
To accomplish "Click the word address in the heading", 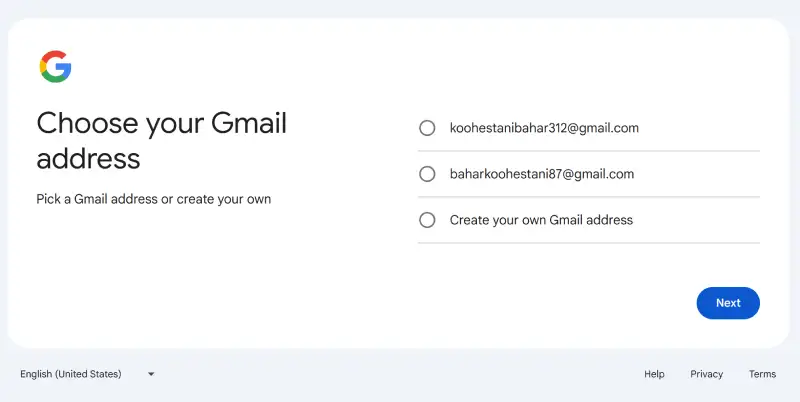I will coord(88,158).
